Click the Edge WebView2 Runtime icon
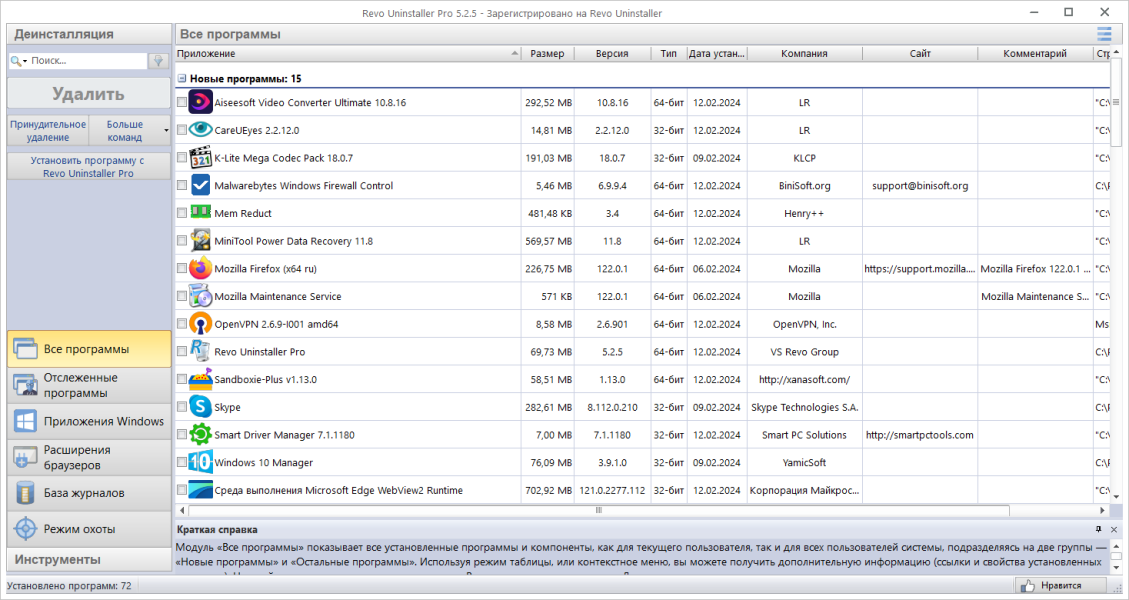The image size is (1129, 600). point(200,490)
